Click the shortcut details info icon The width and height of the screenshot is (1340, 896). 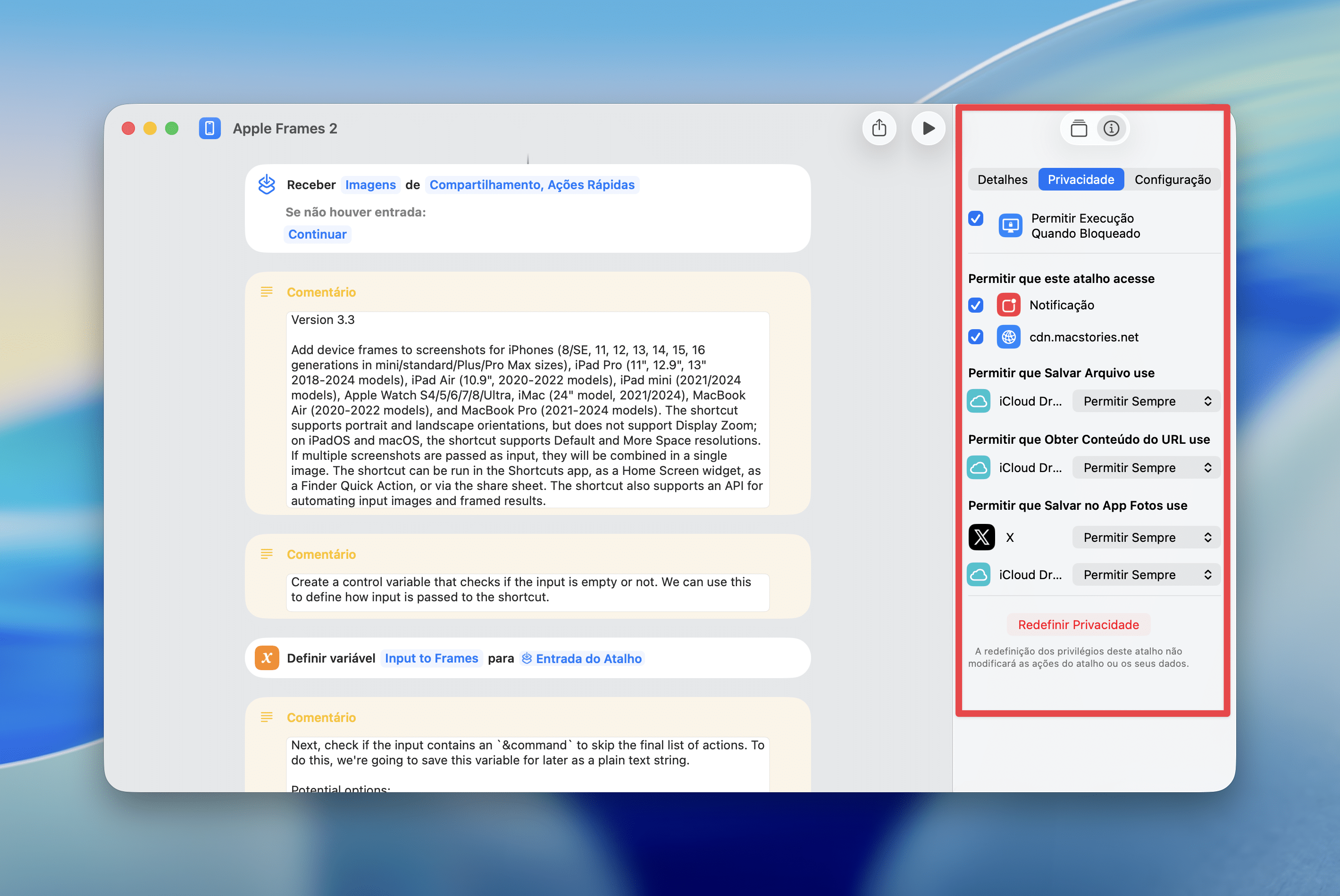[1111, 129]
